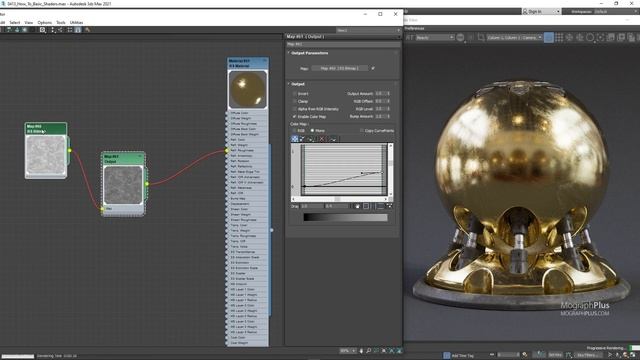Open the Preferences menu in frame buffer
The width and height of the screenshot is (640, 360).
point(414,29)
